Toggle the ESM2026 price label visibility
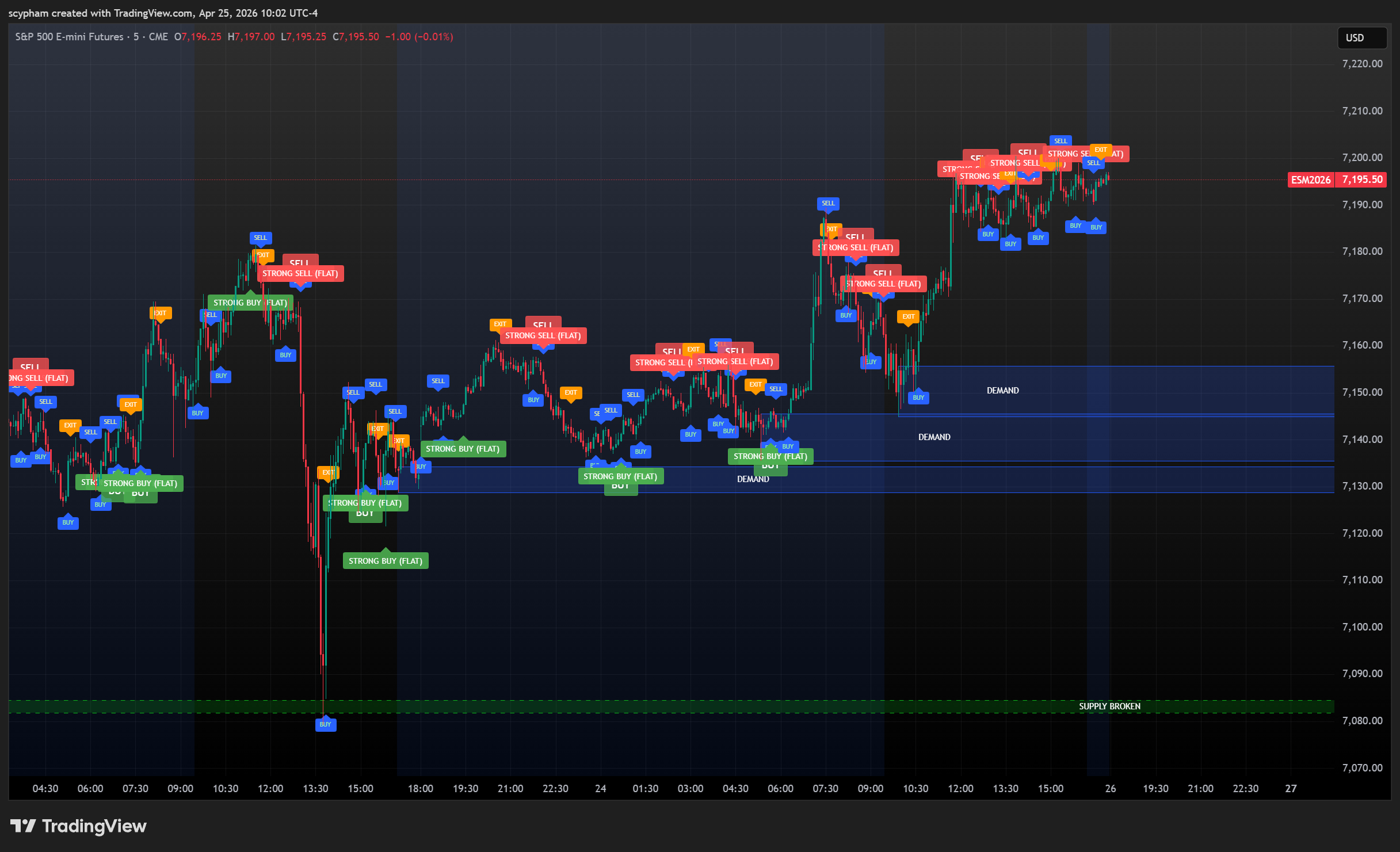This screenshot has height=852, width=1400. [1311, 179]
